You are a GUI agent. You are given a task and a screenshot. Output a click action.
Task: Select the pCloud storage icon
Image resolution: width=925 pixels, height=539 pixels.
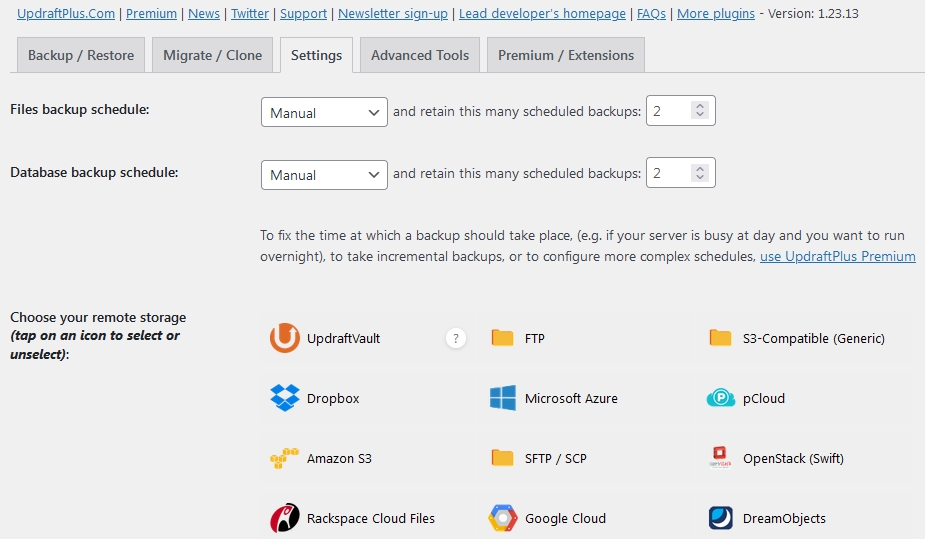(721, 398)
